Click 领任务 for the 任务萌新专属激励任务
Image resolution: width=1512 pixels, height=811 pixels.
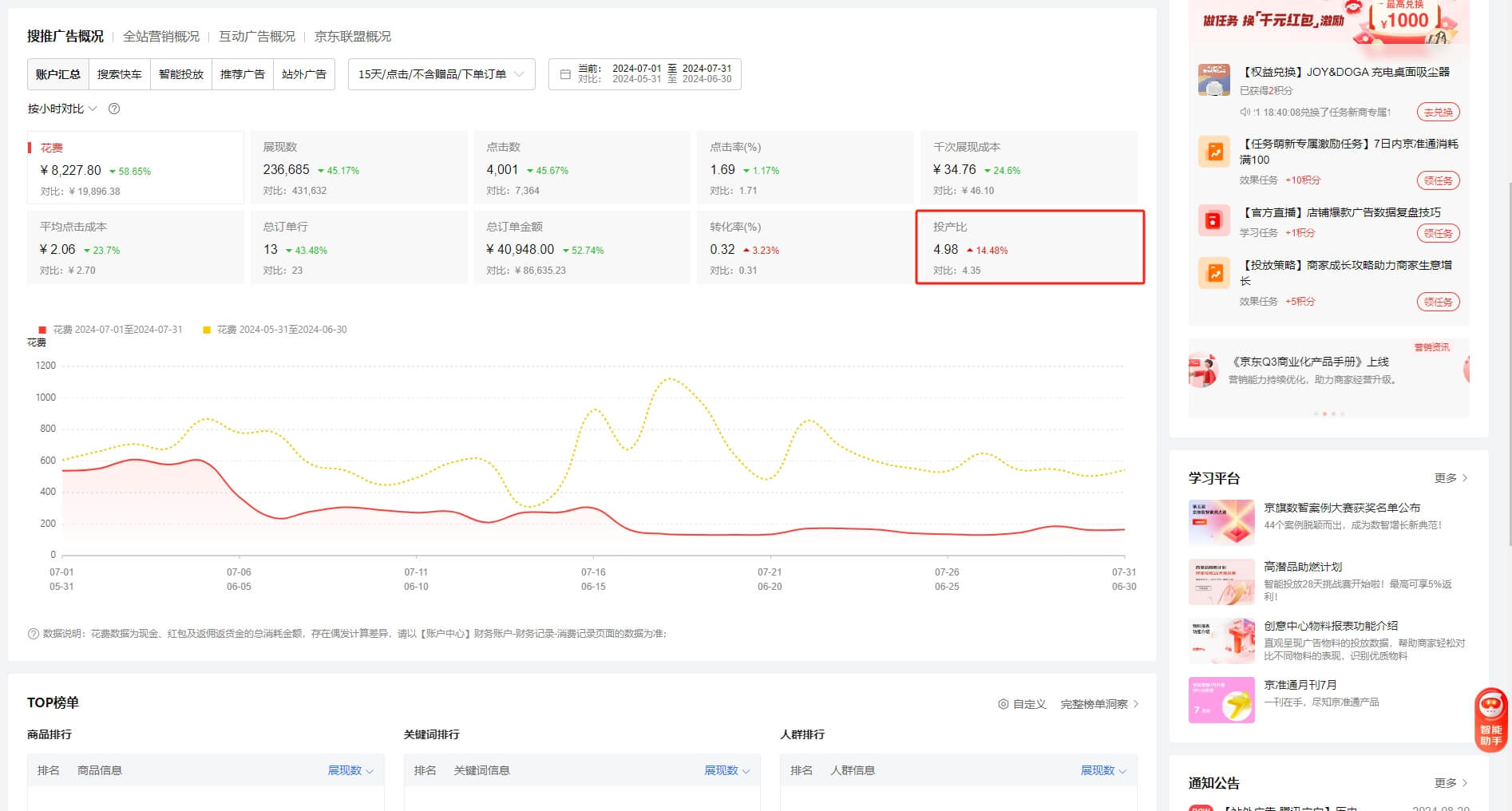pos(1438,180)
